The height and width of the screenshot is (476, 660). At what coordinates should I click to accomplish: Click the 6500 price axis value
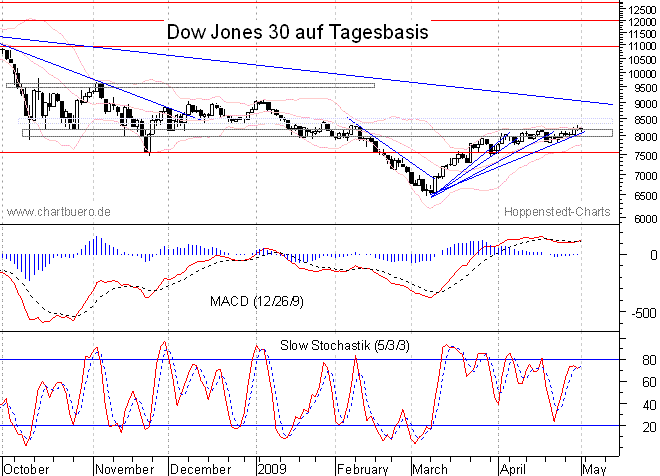coord(645,196)
